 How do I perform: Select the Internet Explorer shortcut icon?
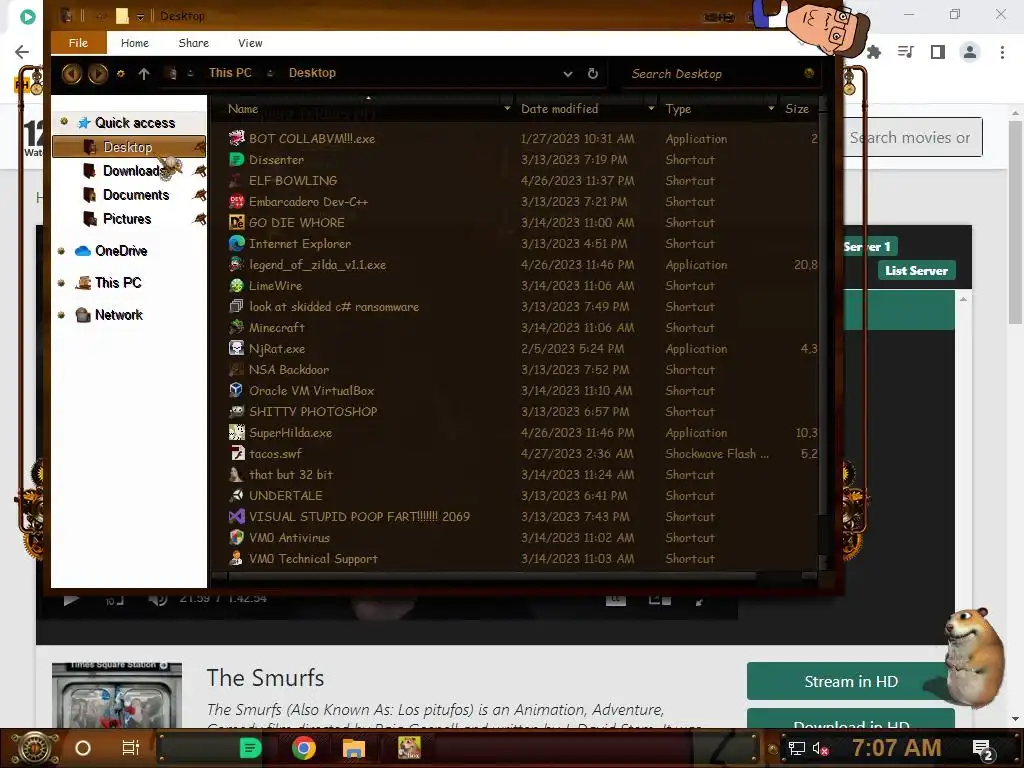pyautogui.click(x=236, y=243)
